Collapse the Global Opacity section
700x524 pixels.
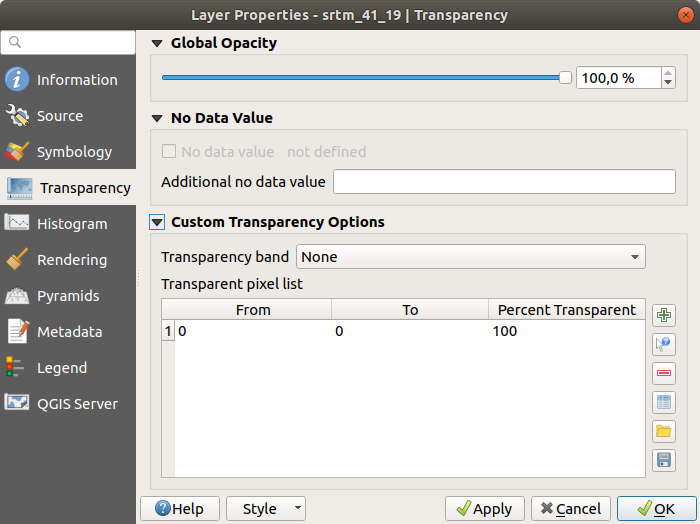coord(157,44)
